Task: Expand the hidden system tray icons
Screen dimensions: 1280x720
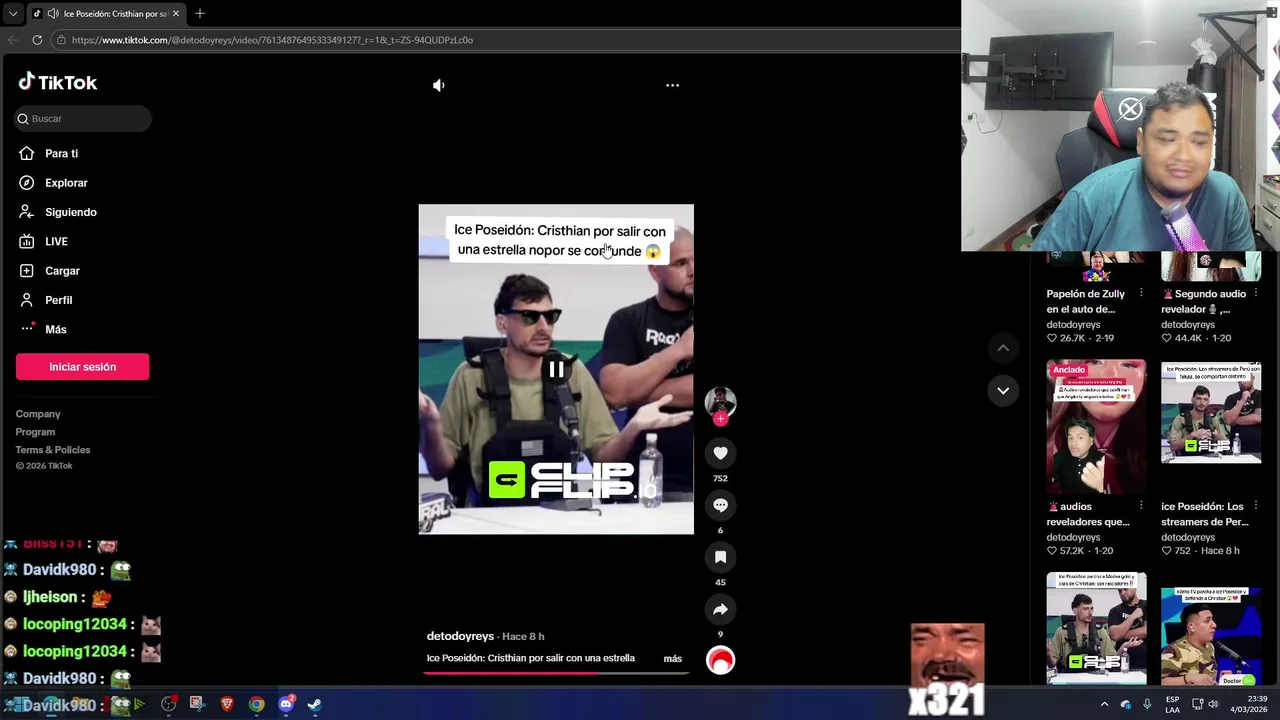Action: (x=1104, y=704)
